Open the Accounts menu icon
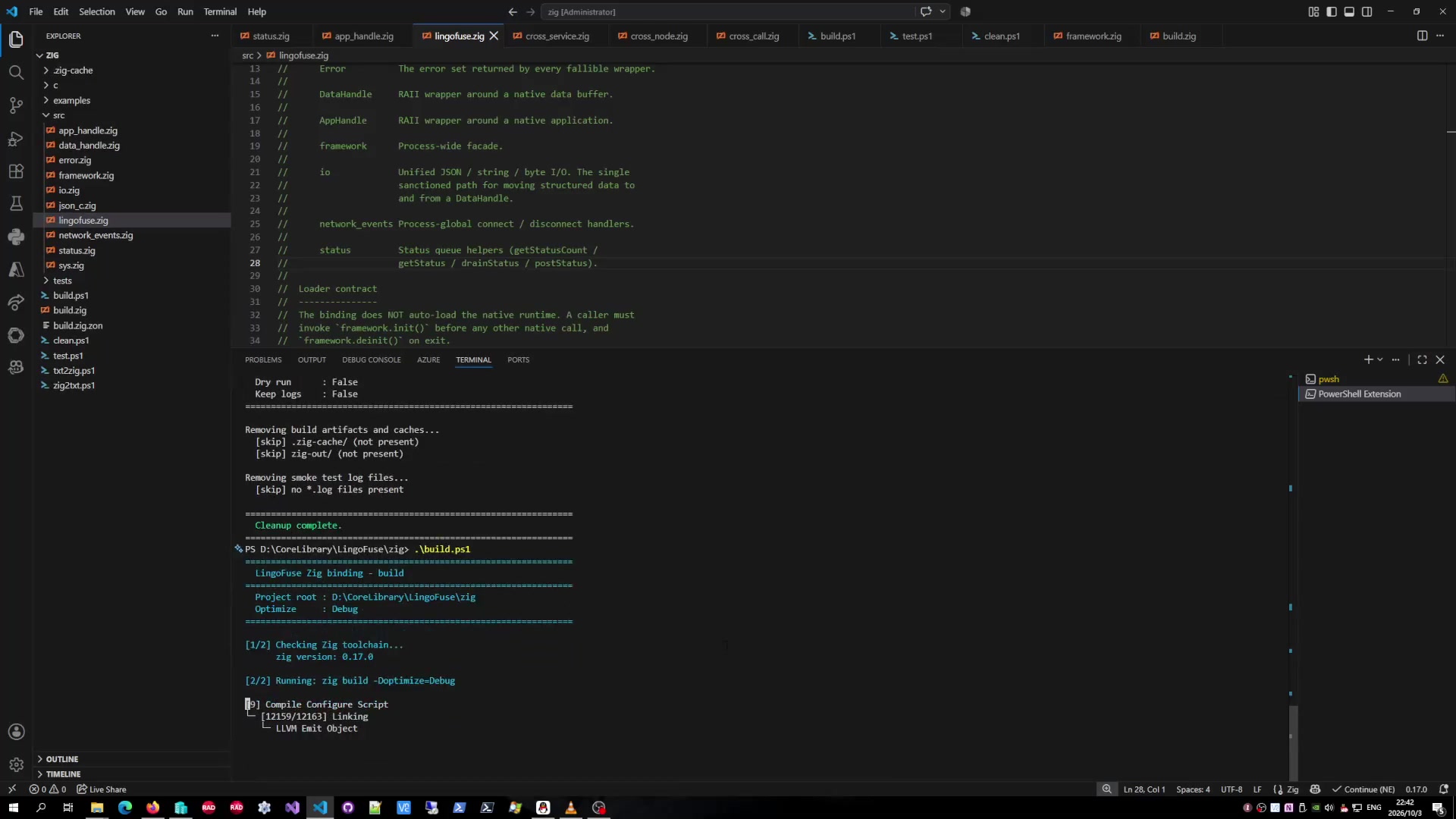Image resolution: width=1456 pixels, height=819 pixels. coord(16,732)
